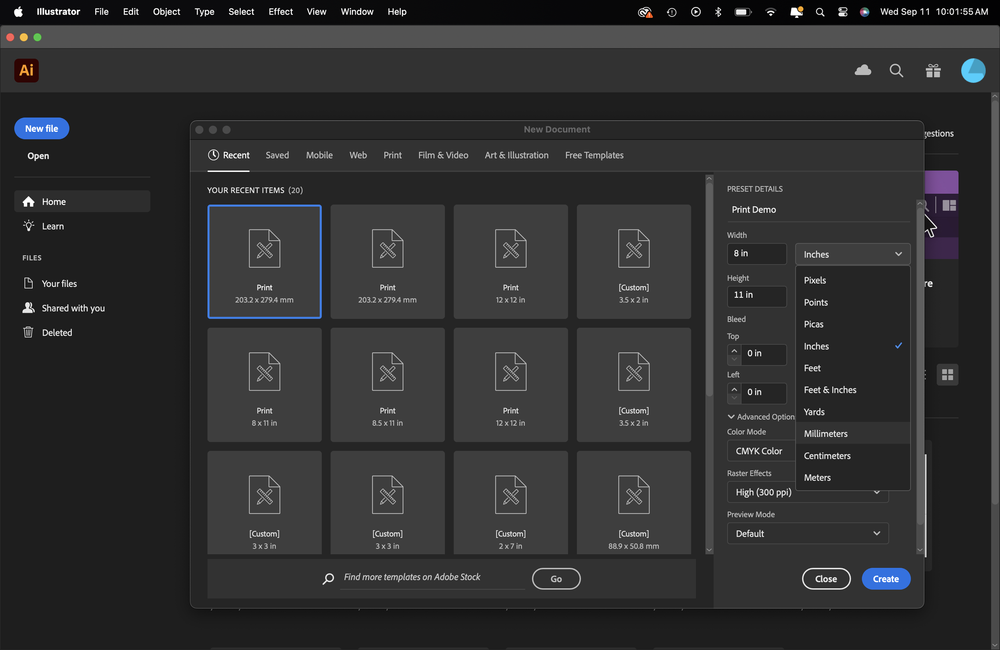Choose Yards from units list
This screenshot has height=650, width=1000.
click(853, 412)
